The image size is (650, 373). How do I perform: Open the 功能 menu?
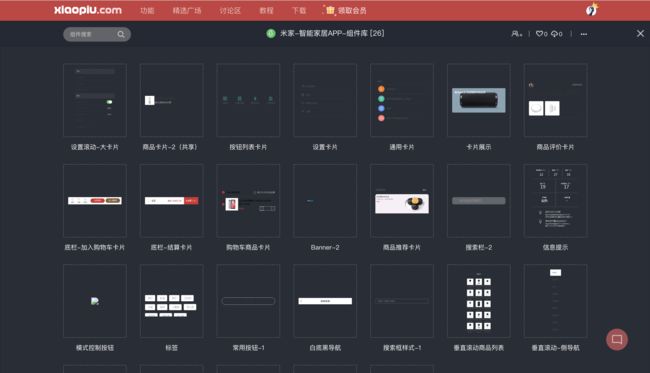point(147,10)
